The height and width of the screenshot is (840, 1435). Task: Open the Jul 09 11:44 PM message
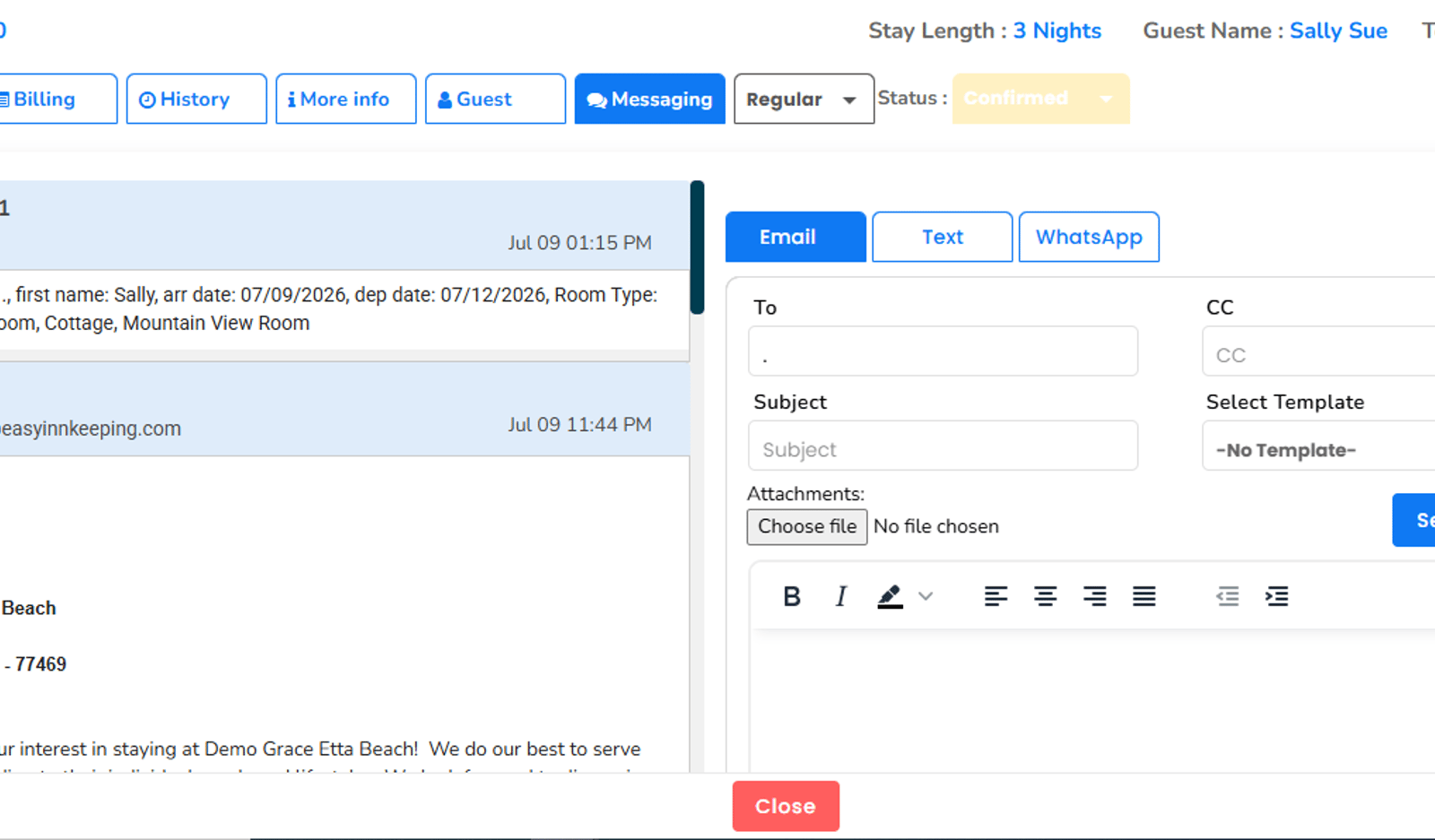[344, 410]
